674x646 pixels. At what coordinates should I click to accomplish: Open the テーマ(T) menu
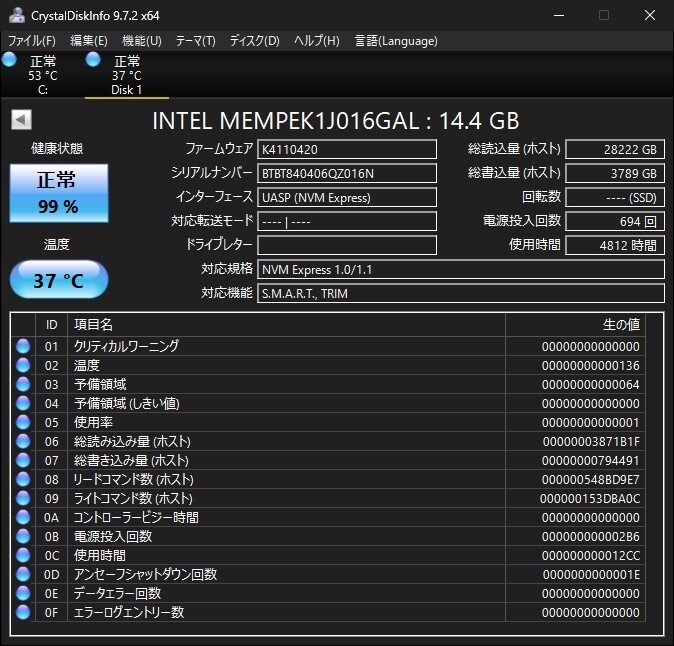point(195,41)
